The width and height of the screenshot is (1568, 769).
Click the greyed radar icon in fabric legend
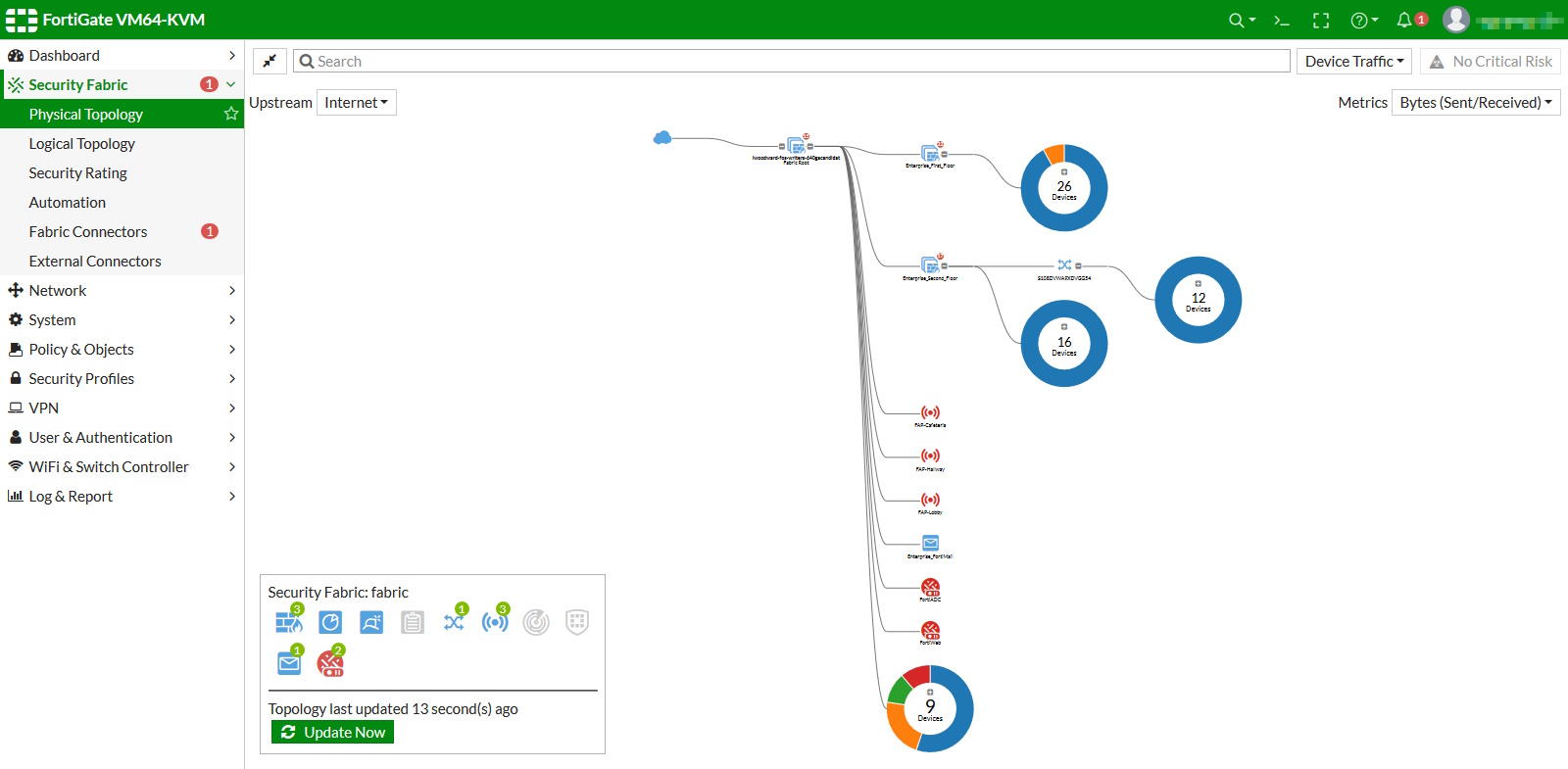click(536, 622)
